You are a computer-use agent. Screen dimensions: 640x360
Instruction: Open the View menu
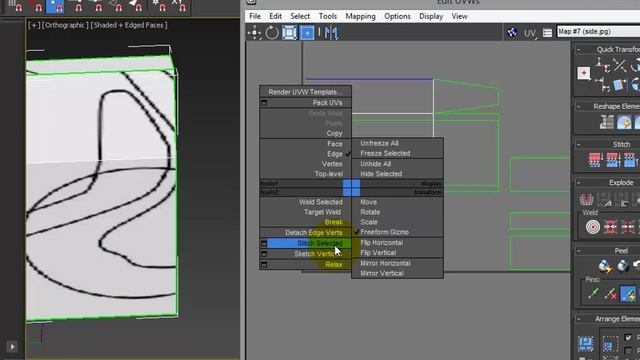(x=459, y=16)
